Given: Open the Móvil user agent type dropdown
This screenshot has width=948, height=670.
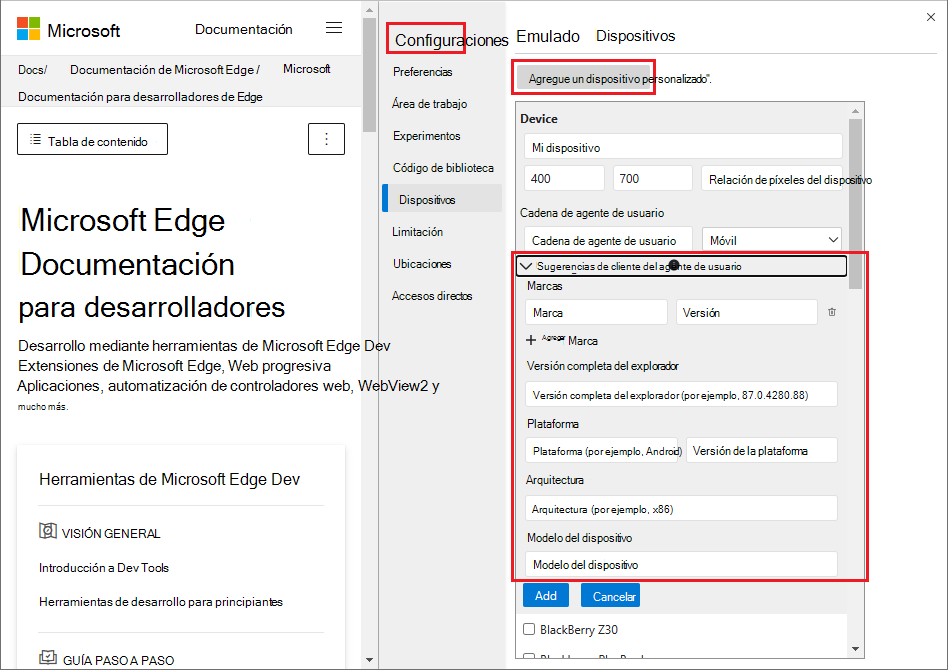Looking at the screenshot, I should click(771, 239).
